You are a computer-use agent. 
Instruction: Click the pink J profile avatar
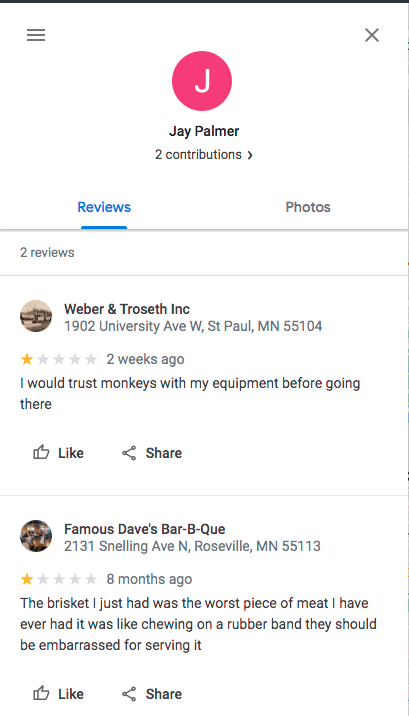click(202, 81)
